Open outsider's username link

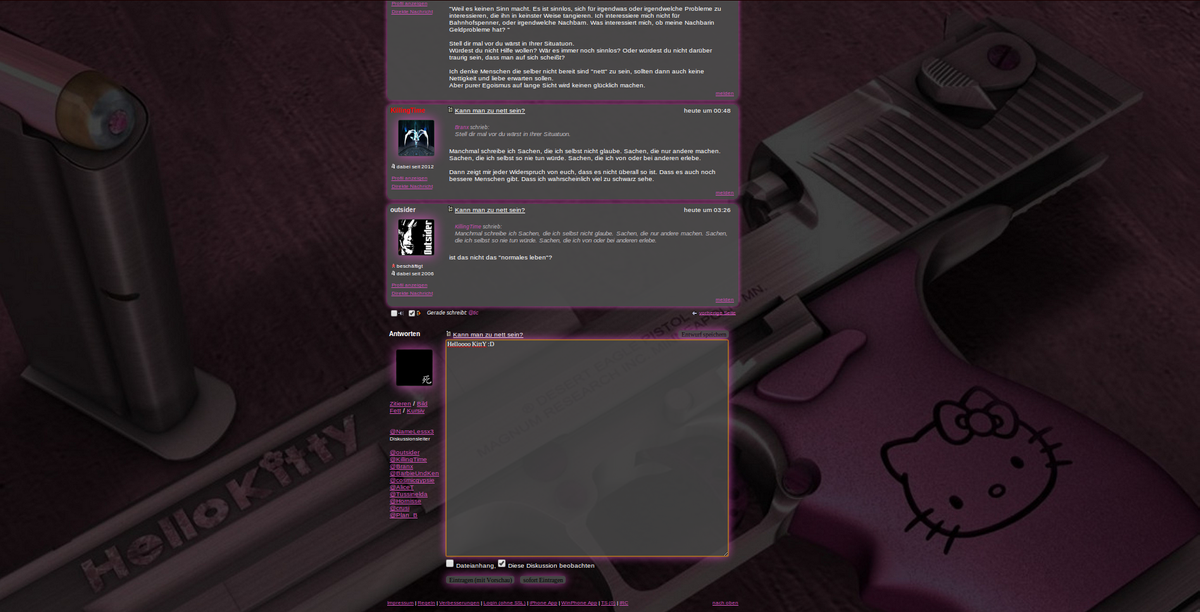coord(403,210)
